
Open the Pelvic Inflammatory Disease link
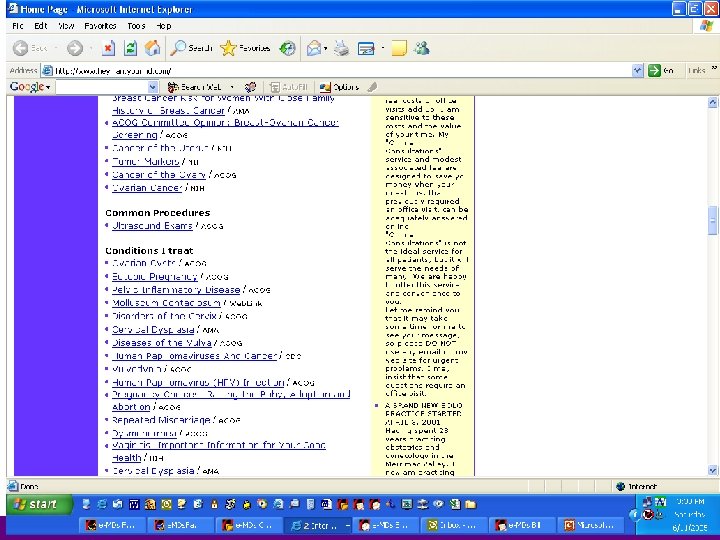coord(176,290)
